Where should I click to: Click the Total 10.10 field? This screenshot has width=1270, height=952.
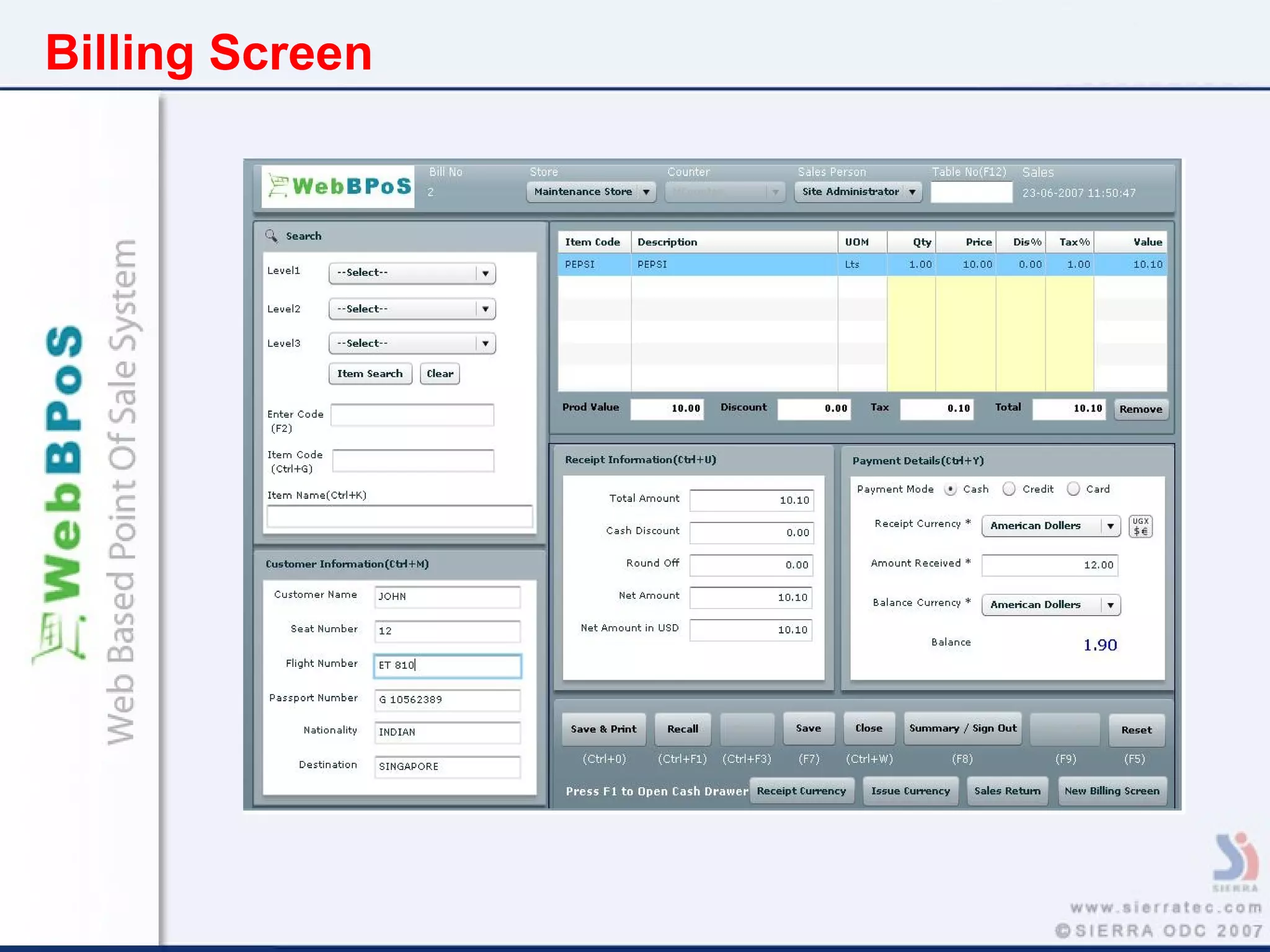pyautogui.click(x=1069, y=409)
